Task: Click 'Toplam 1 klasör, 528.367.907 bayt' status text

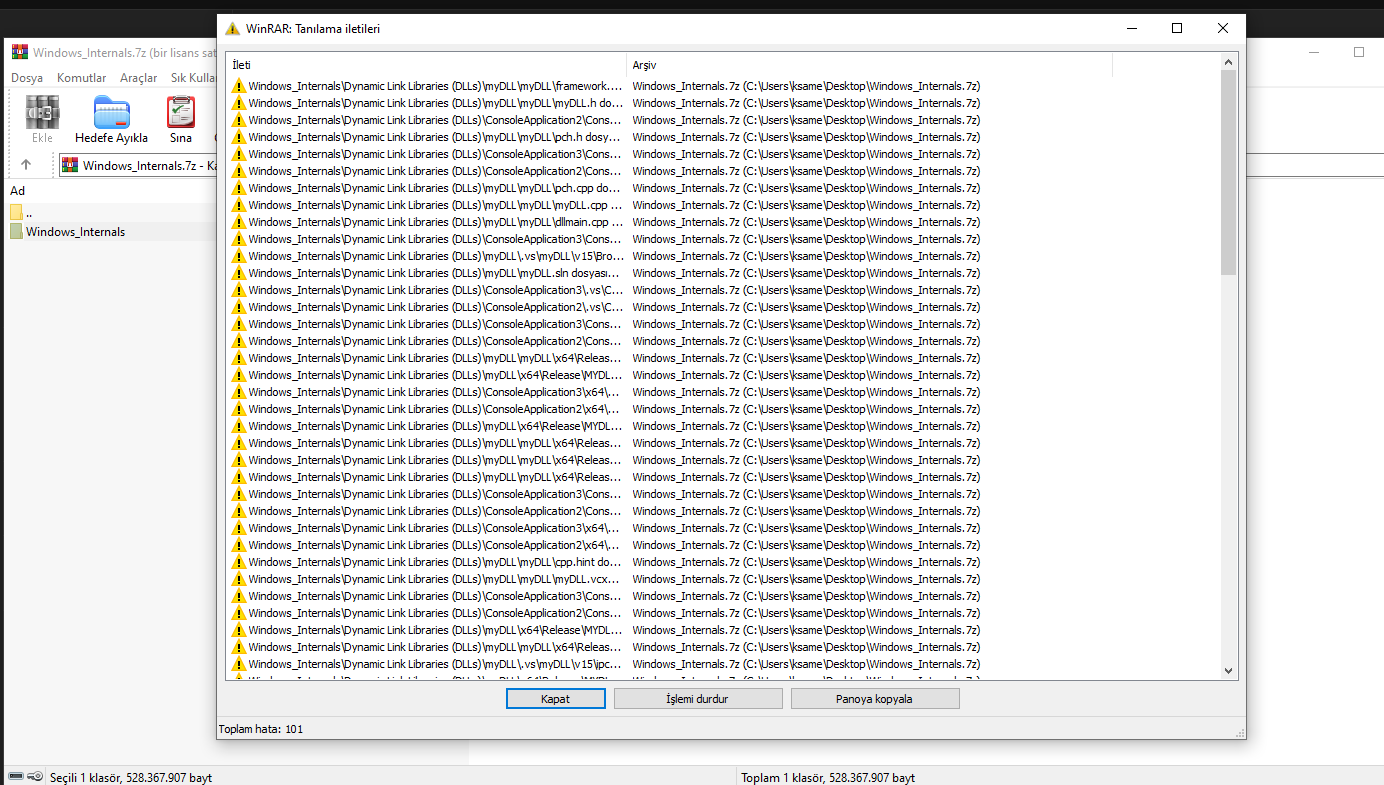Action: [x=828, y=777]
